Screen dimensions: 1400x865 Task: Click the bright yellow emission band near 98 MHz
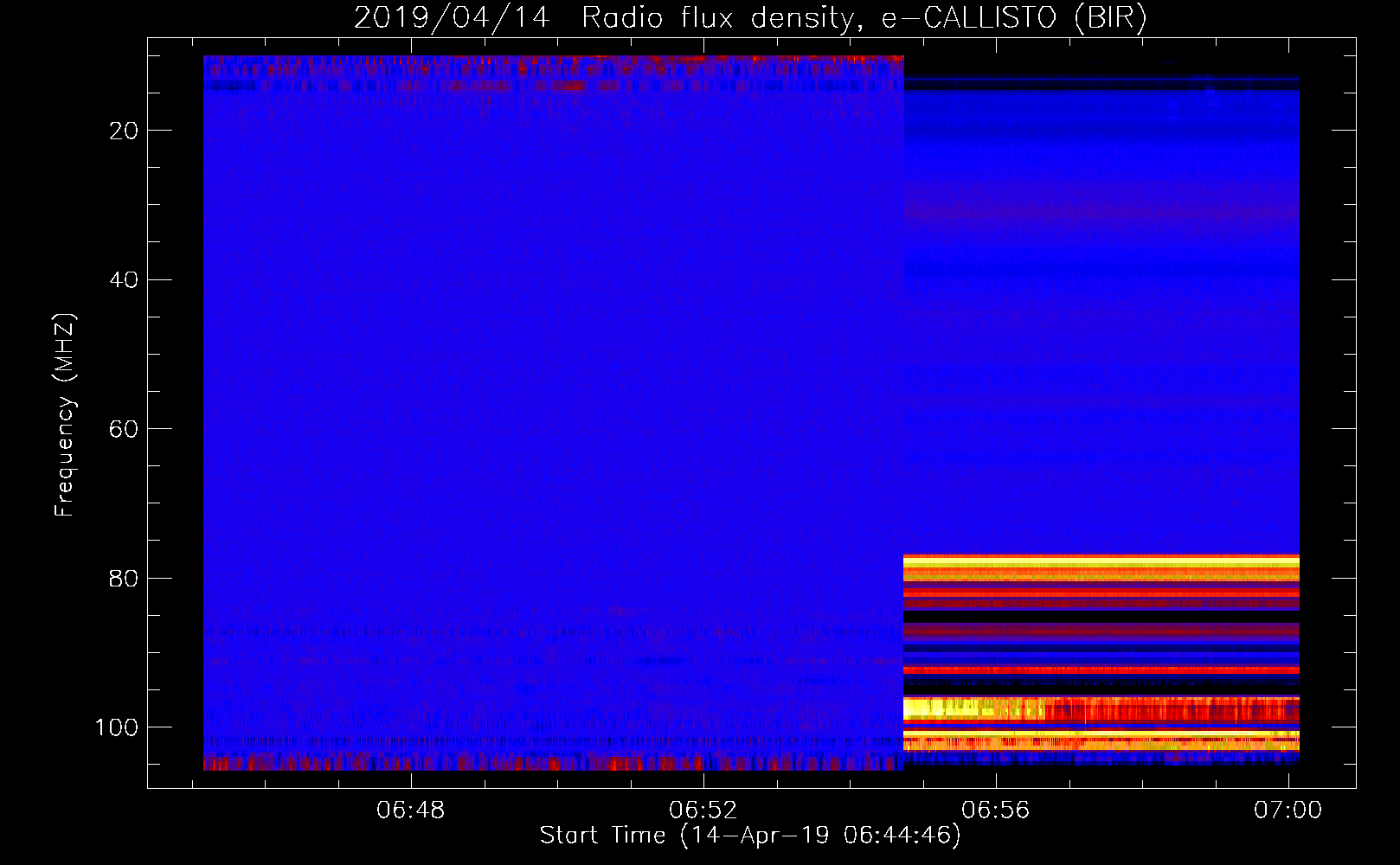pos(973,709)
